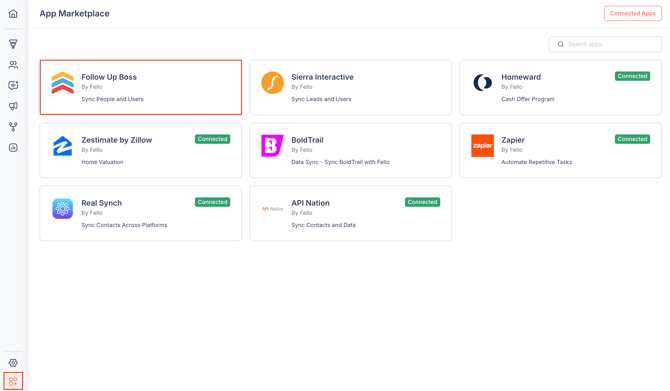This screenshot has width=670, height=391.
Task: Select the App Marketplace grid icon in the sidebar
Action: pos(13,381)
